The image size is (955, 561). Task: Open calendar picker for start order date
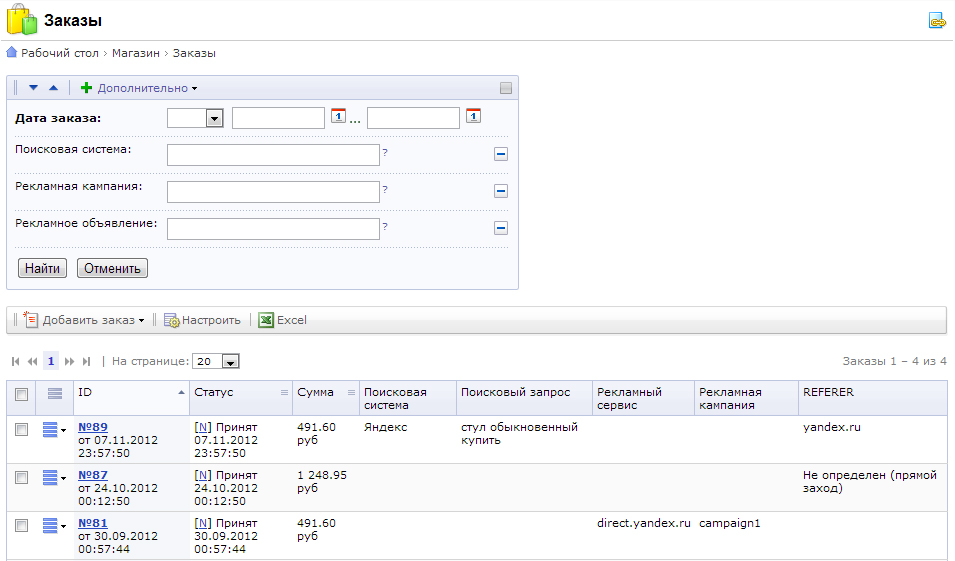[x=338, y=116]
